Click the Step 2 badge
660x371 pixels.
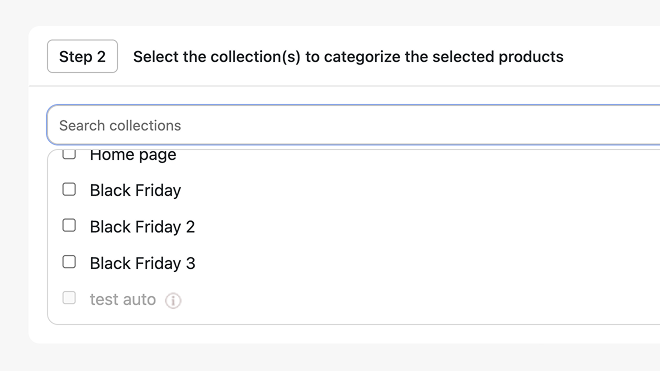pos(82,56)
